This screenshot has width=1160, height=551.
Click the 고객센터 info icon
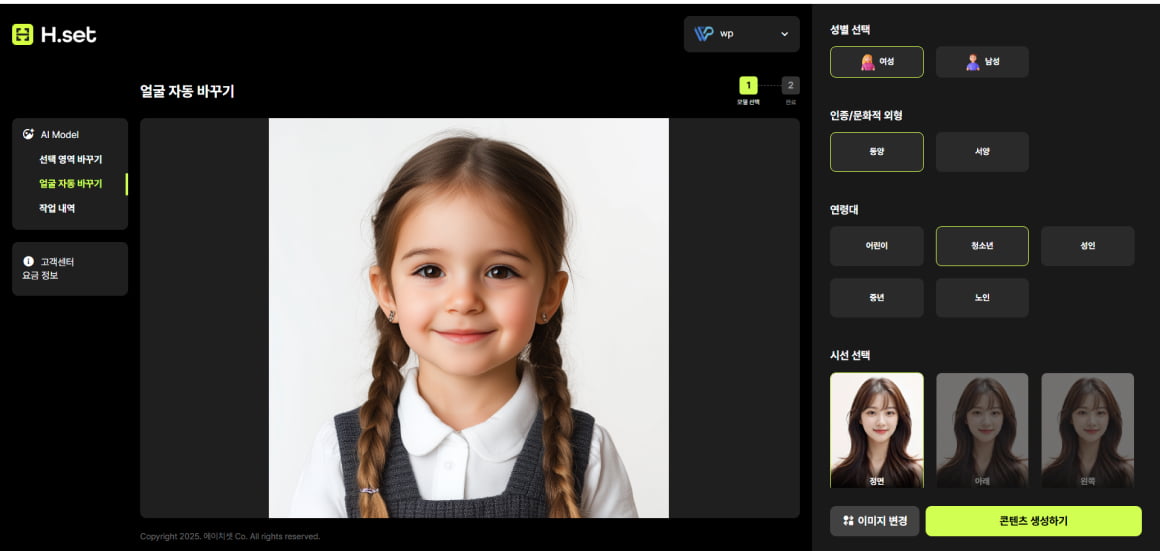pyautogui.click(x=28, y=261)
